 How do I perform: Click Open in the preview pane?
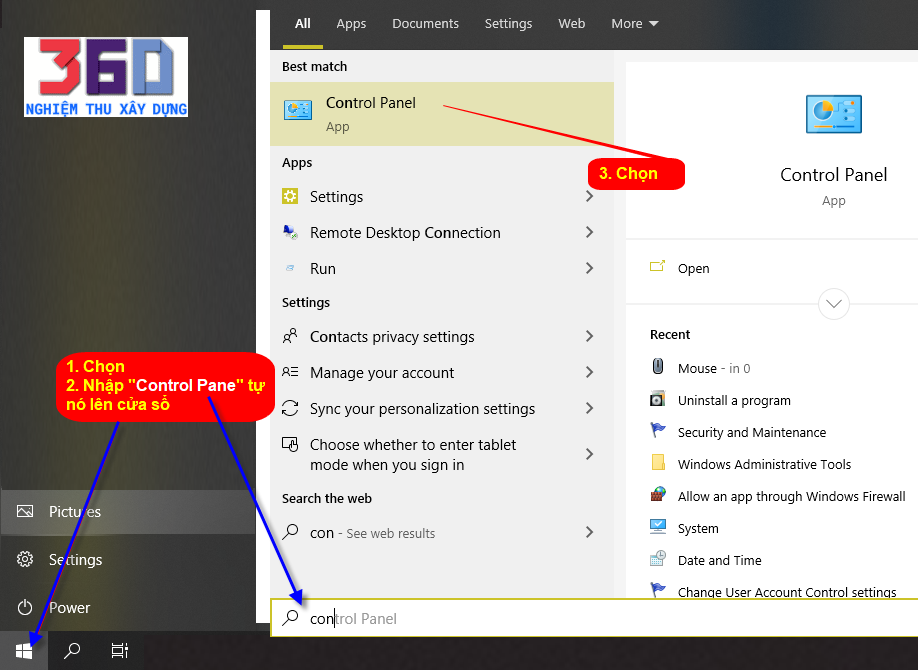(692, 269)
